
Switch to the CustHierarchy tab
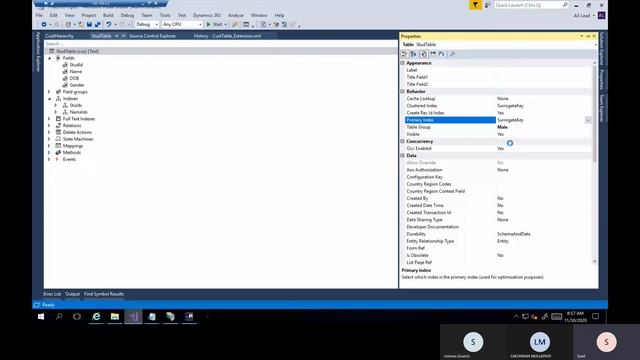pyautogui.click(x=60, y=36)
